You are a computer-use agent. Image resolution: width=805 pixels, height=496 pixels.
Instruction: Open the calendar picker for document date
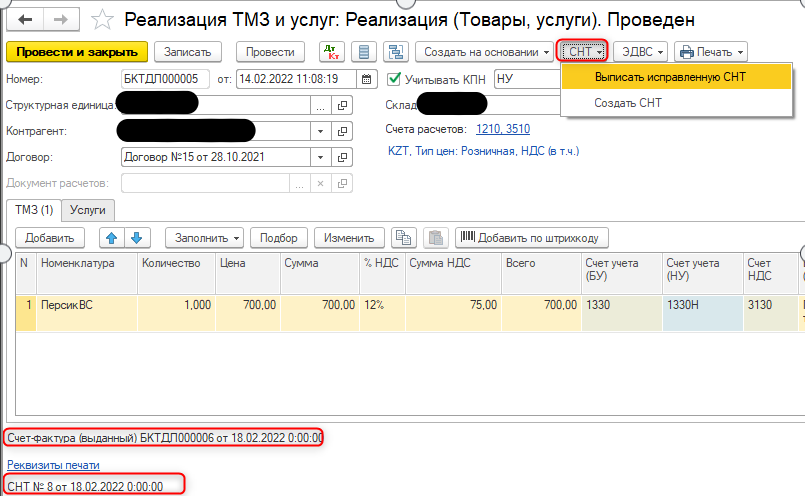367,79
